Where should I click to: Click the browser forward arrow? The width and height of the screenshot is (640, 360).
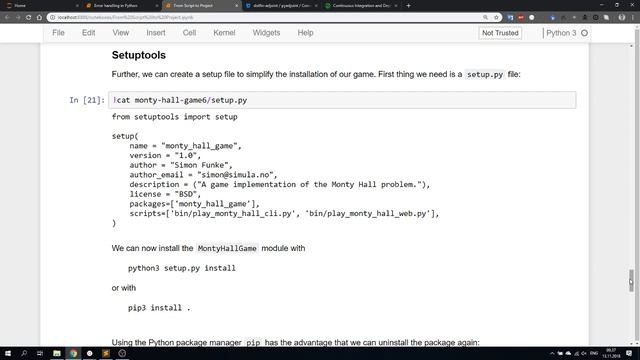[x=18, y=18]
